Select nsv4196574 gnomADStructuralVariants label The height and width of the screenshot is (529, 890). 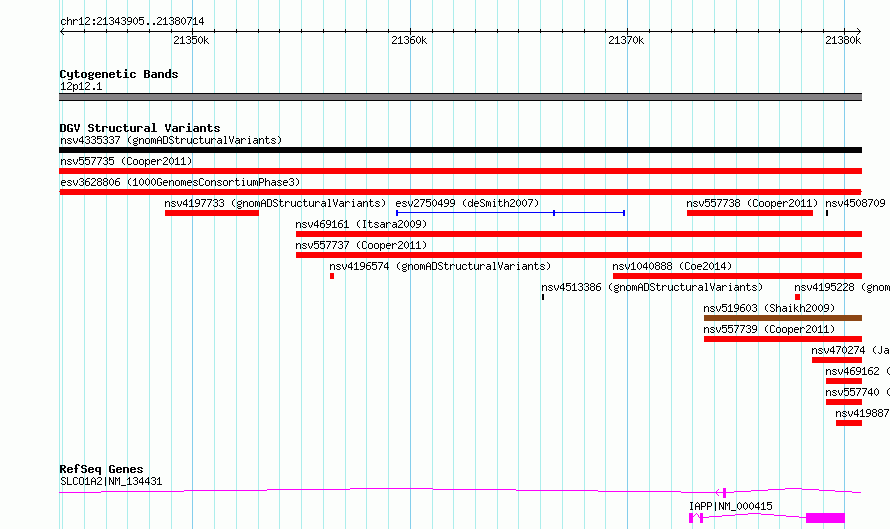[440, 266]
